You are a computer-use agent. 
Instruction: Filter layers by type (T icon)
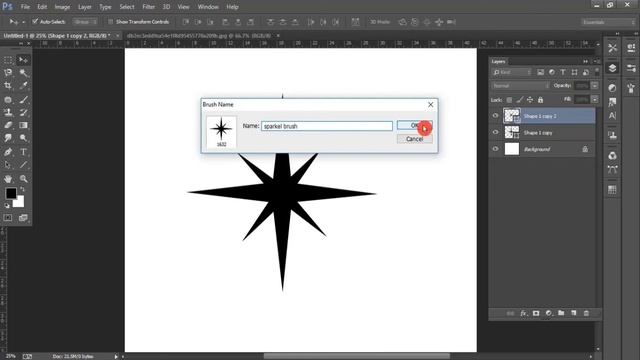(x=563, y=72)
